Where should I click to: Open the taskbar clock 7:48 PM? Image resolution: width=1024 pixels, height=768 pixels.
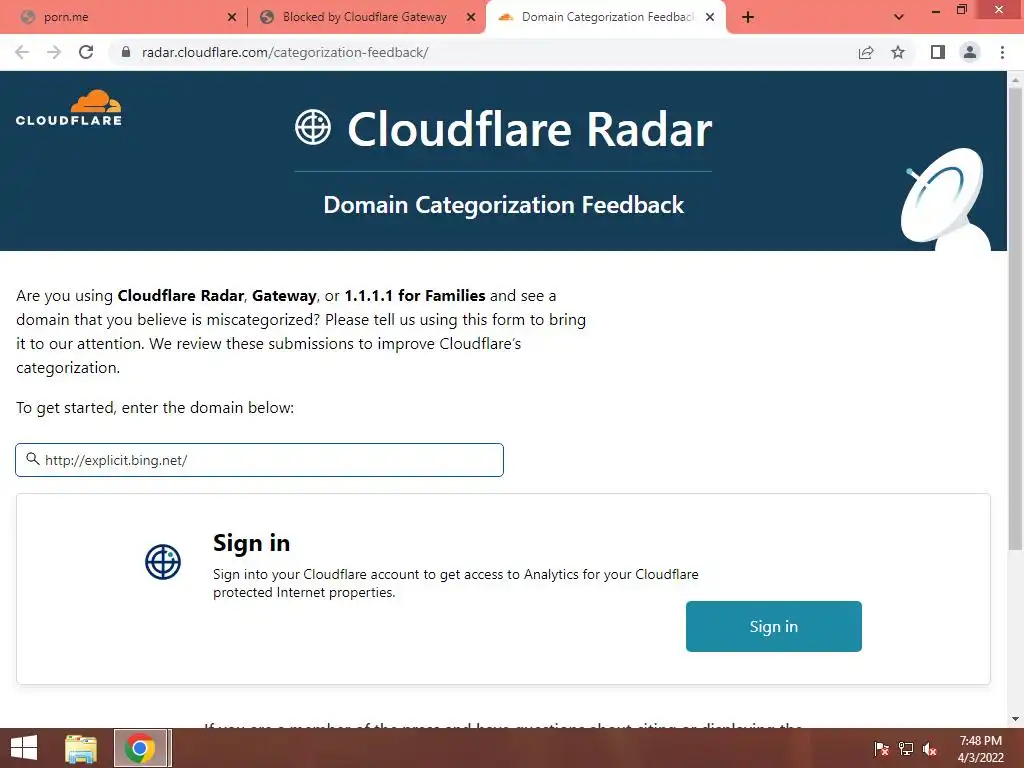[980, 749]
